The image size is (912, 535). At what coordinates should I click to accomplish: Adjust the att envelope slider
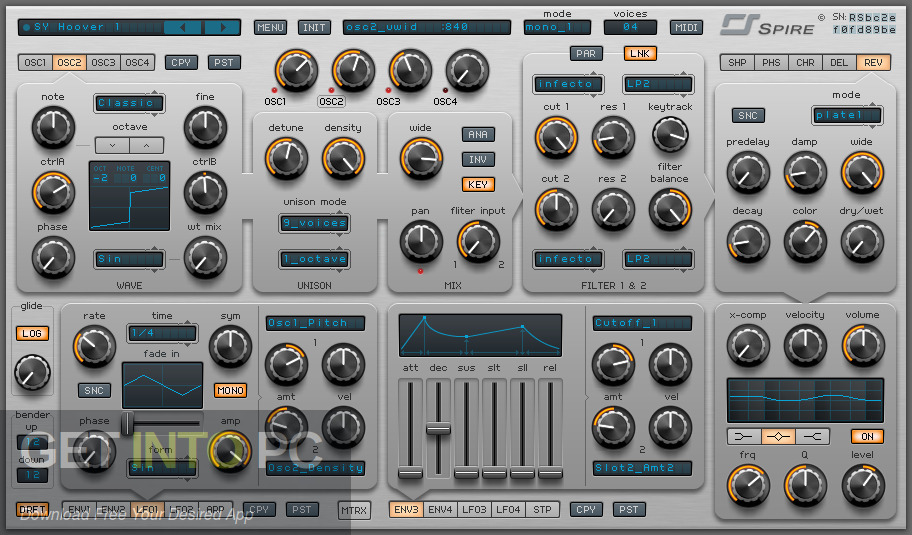coord(410,472)
